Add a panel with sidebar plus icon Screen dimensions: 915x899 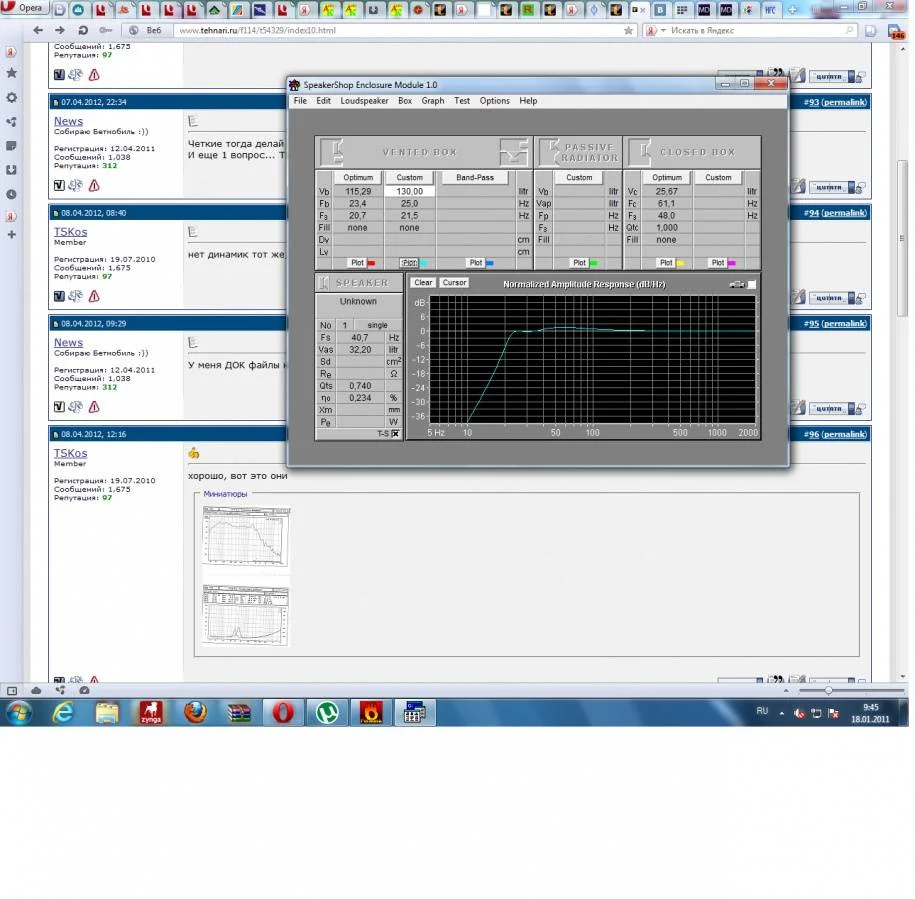(11, 235)
